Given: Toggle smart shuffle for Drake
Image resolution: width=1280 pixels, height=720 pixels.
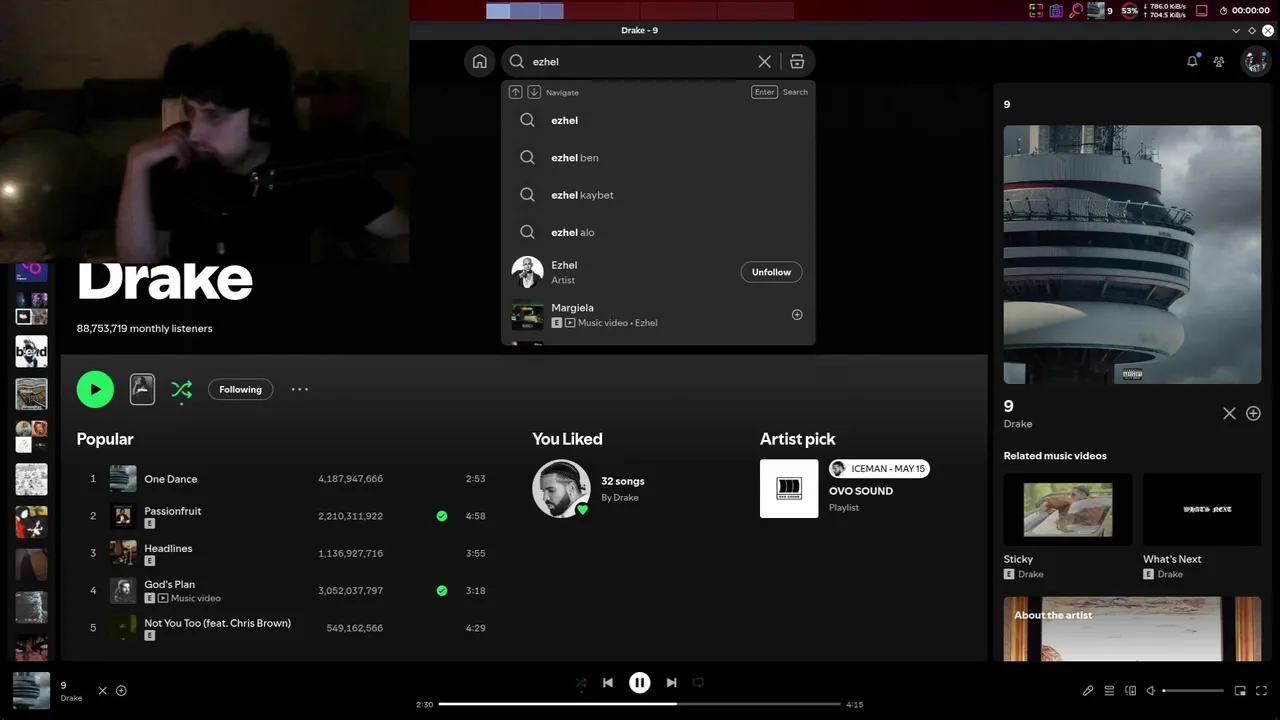Looking at the screenshot, I should [181, 390].
